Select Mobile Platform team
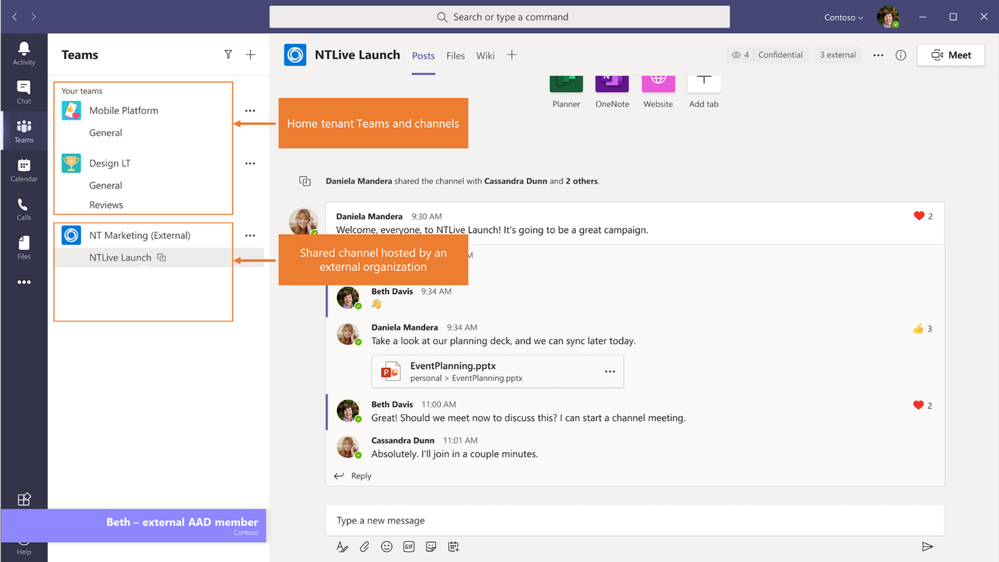The width and height of the screenshot is (999, 562). 124,110
